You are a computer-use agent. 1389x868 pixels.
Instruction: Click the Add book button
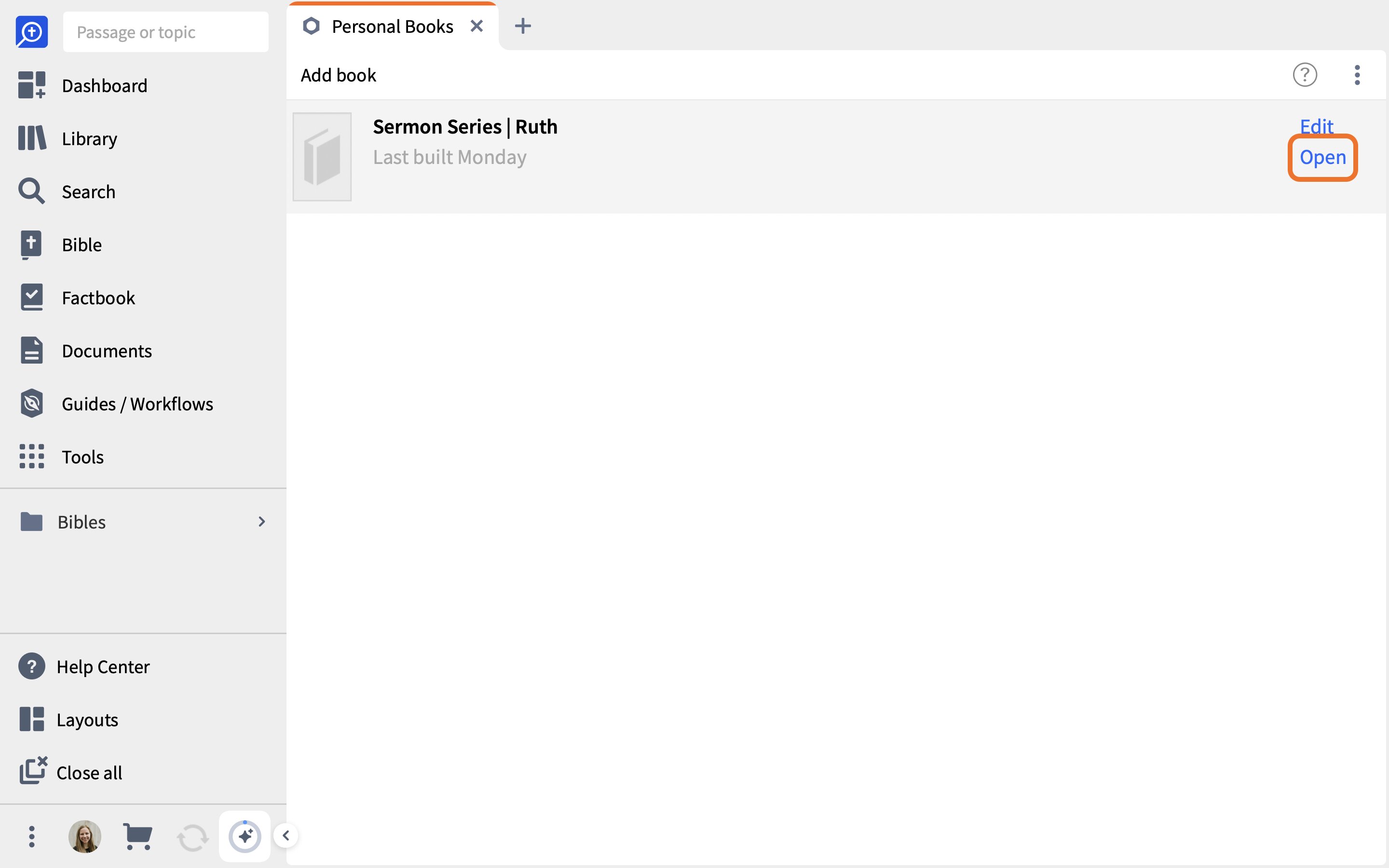[338, 75]
